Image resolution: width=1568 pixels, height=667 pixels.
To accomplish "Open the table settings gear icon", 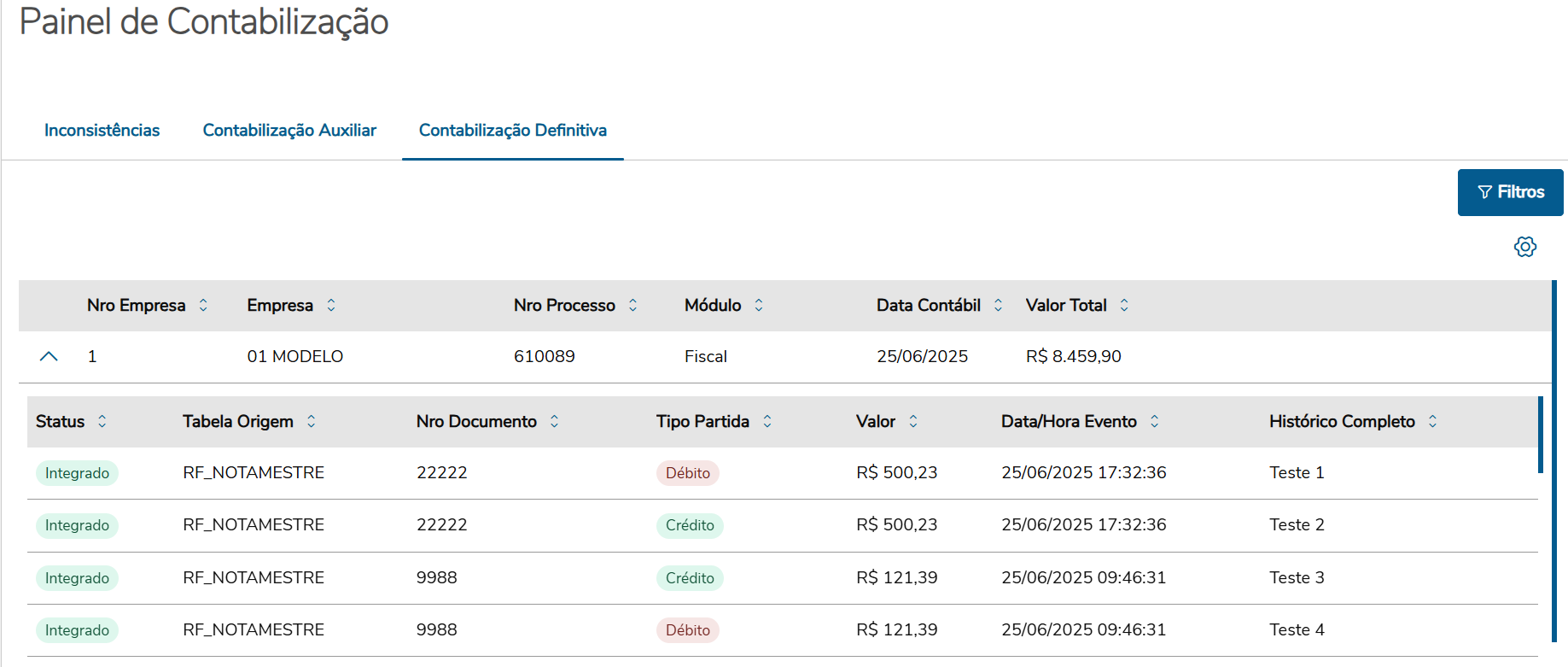I will coord(1524,247).
